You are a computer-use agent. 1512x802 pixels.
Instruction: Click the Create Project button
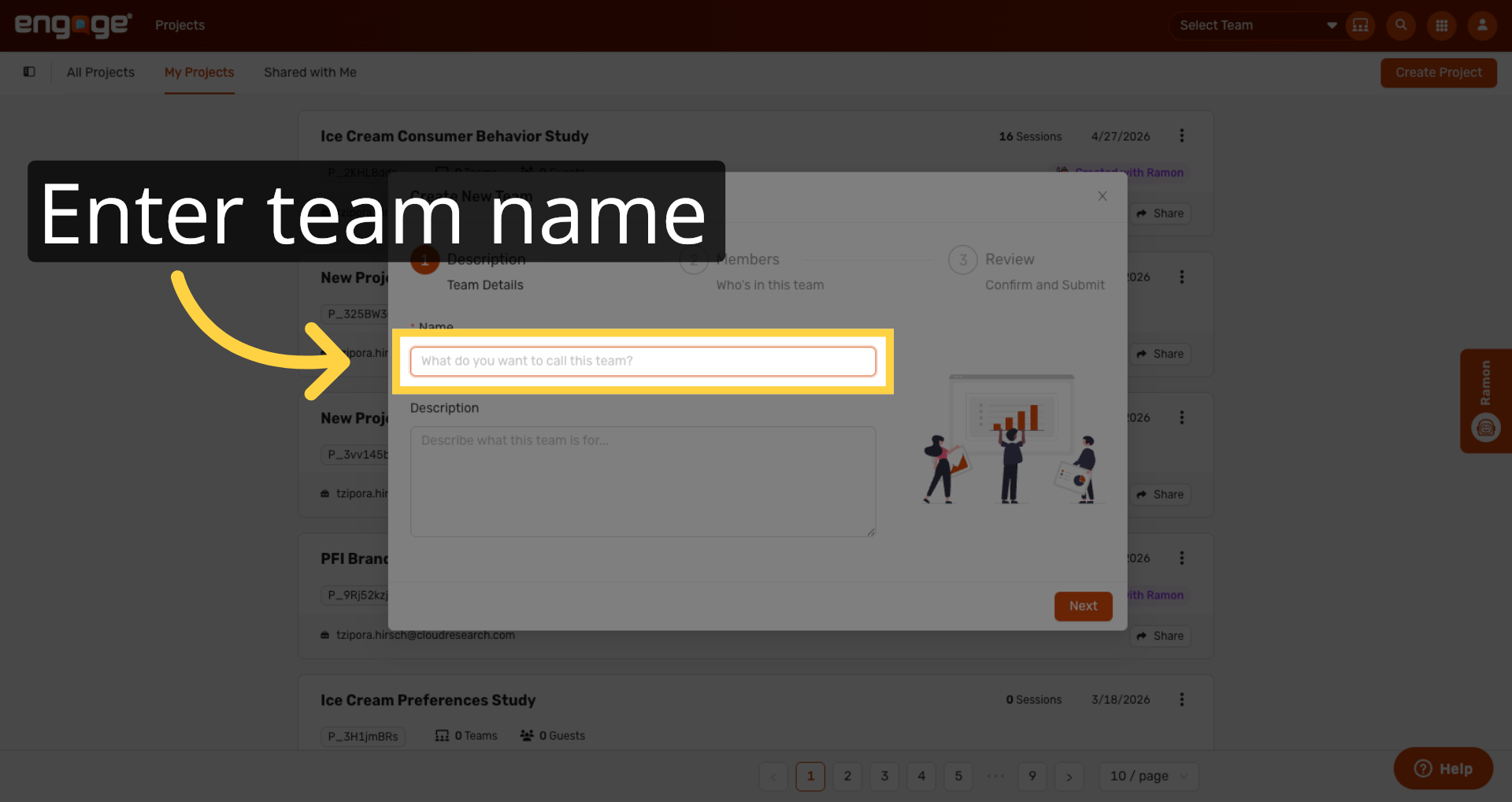click(1439, 72)
